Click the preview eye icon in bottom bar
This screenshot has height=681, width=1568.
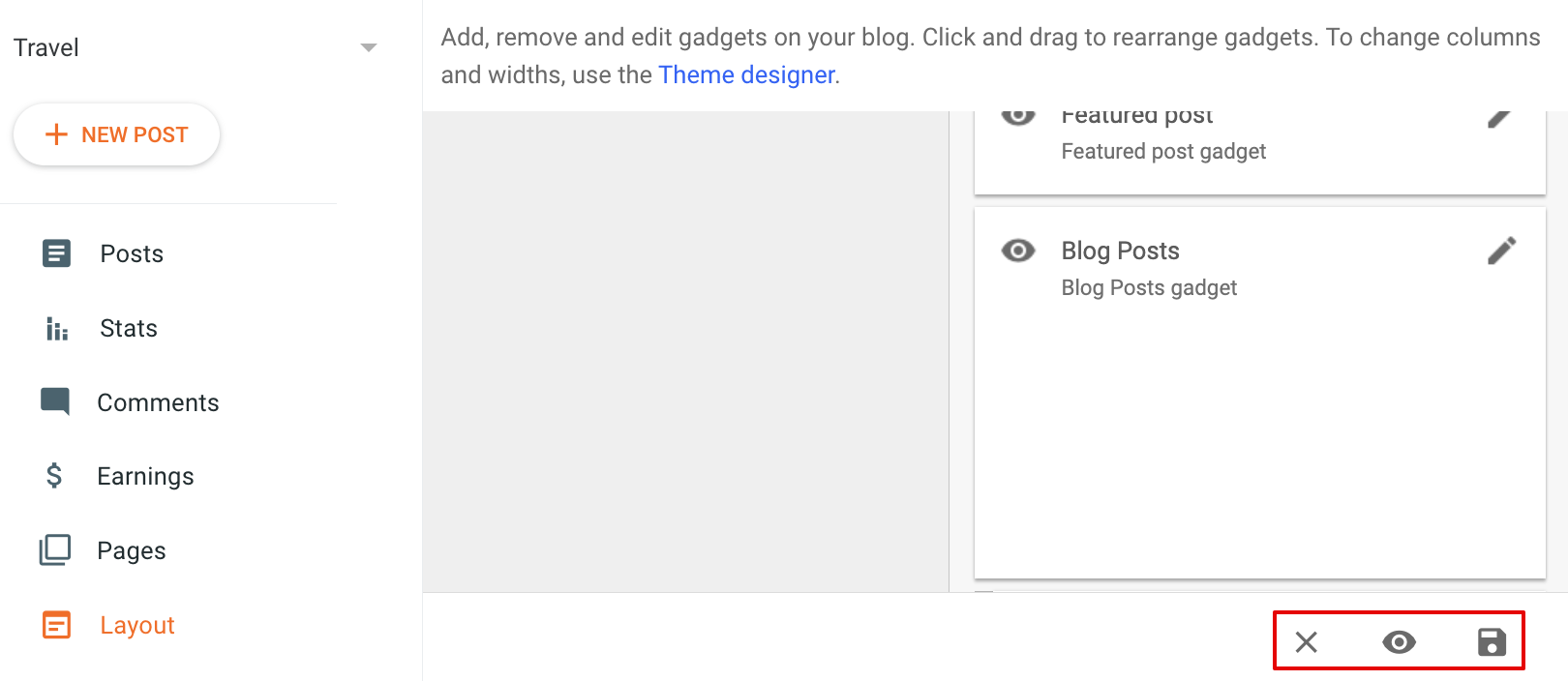(1399, 642)
